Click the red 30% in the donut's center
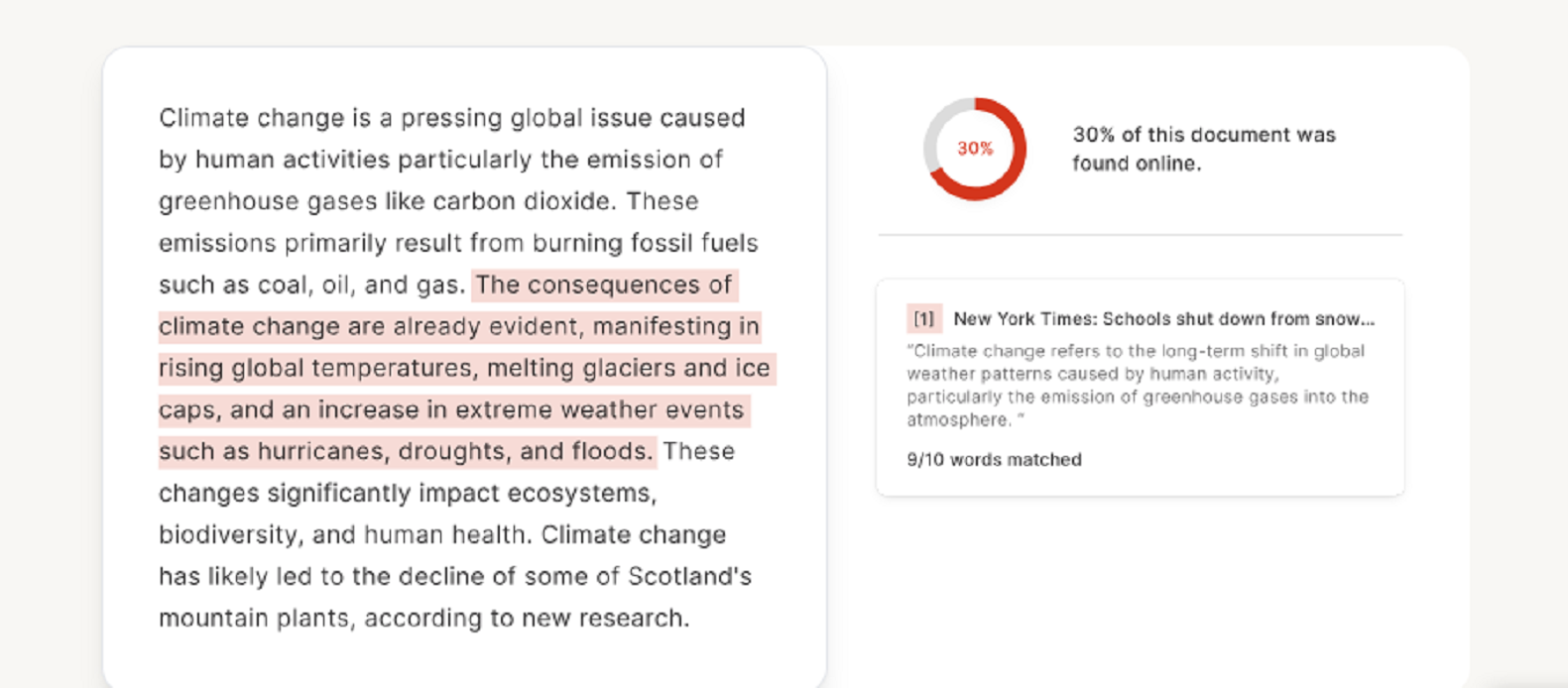This screenshot has height=688, width=1568. (x=975, y=149)
